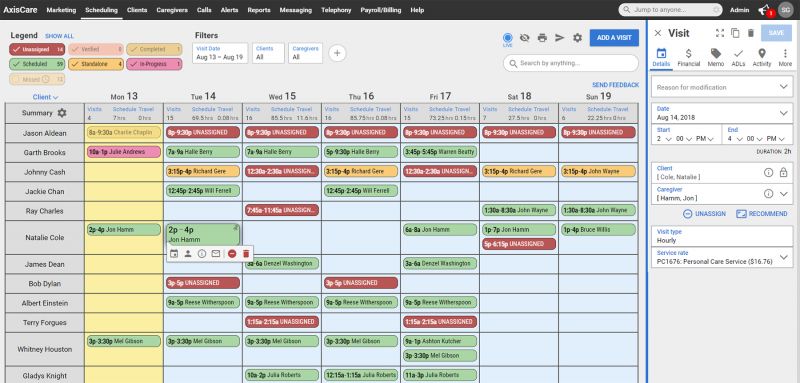
Task: Open announcements megaphone icon in top bar
Action: [764, 10]
